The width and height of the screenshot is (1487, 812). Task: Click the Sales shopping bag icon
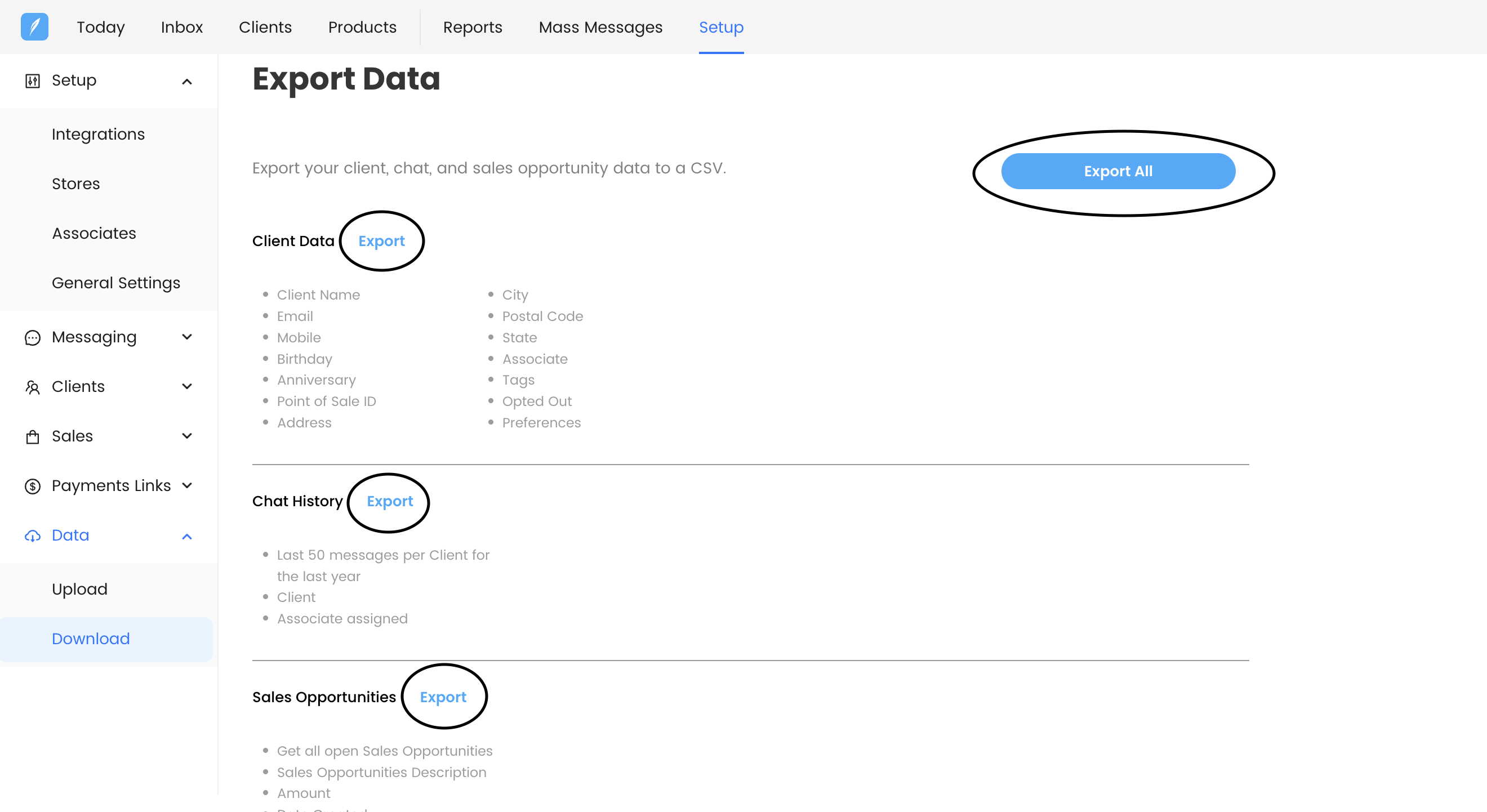(x=32, y=437)
